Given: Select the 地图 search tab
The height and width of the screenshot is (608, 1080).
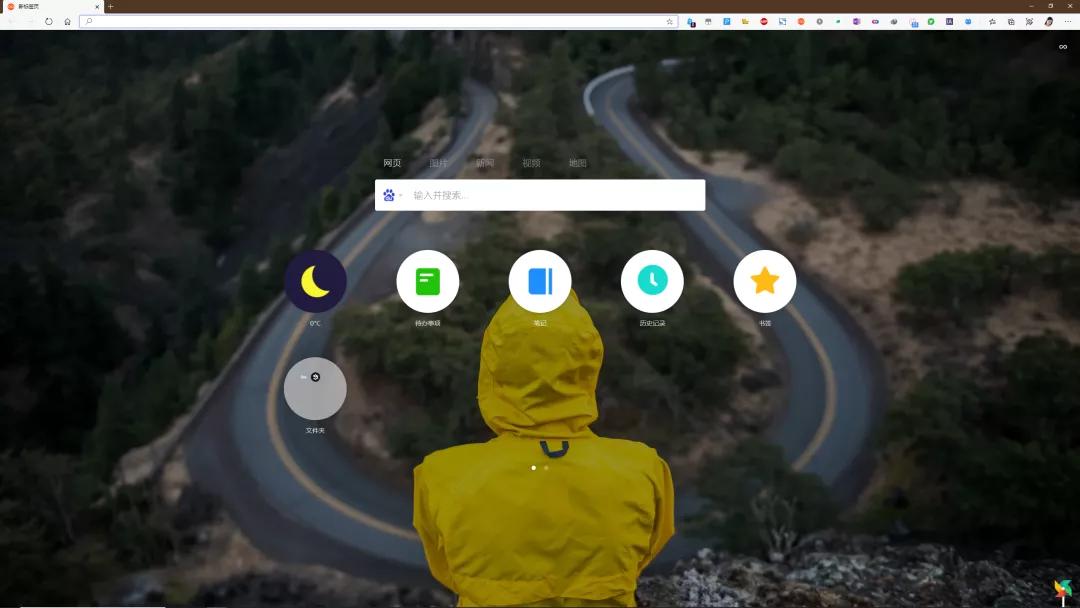Looking at the screenshot, I should [x=577, y=163].
